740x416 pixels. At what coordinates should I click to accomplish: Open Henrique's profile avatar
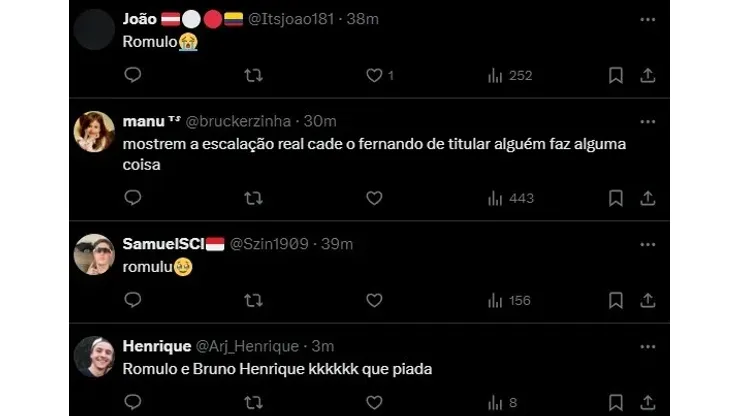(x=94, y=356)
